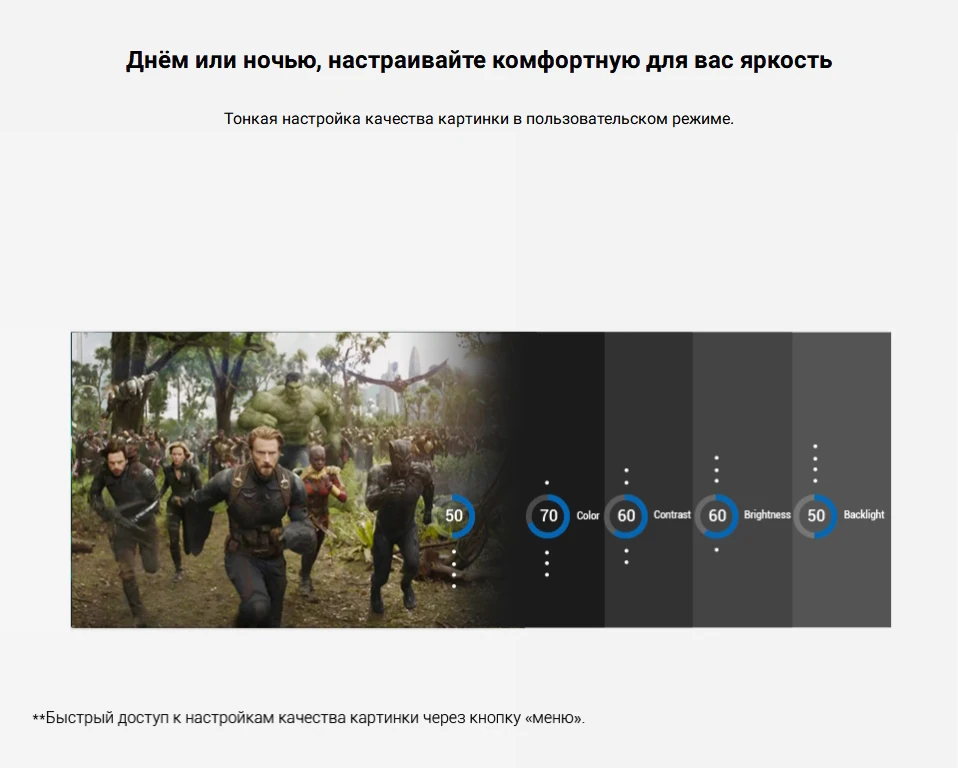
Task: Click the 'Contrast' label
Action: pos(672,514)
